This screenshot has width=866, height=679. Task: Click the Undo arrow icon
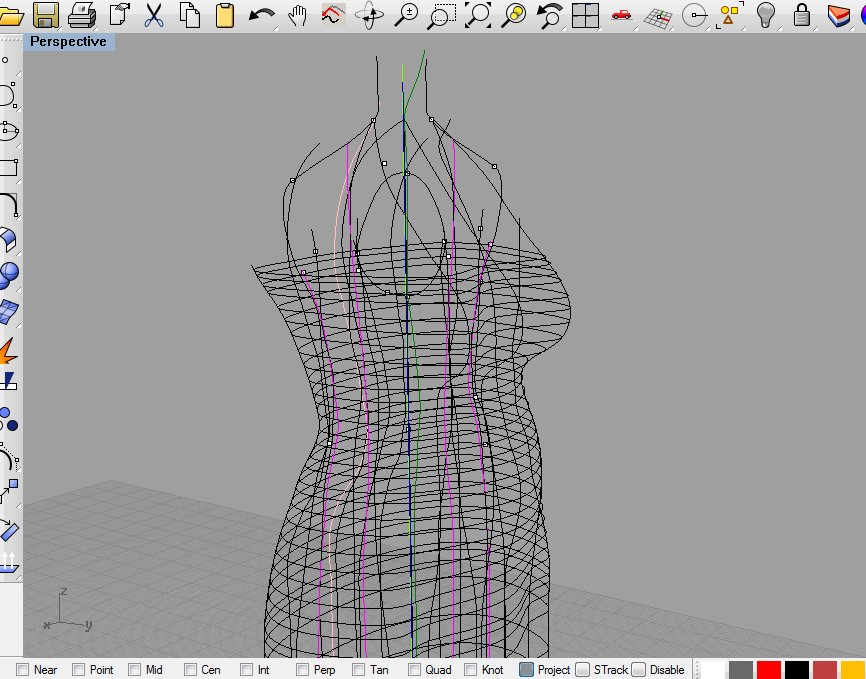click(261, 14)
